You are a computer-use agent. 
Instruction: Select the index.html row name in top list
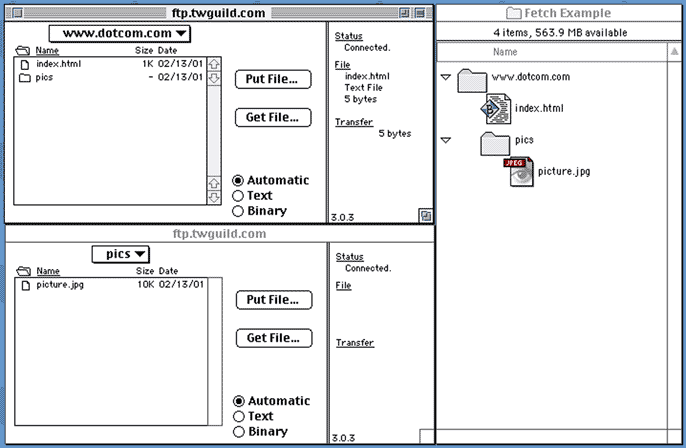pyautogui.click(x=59, y=64)
